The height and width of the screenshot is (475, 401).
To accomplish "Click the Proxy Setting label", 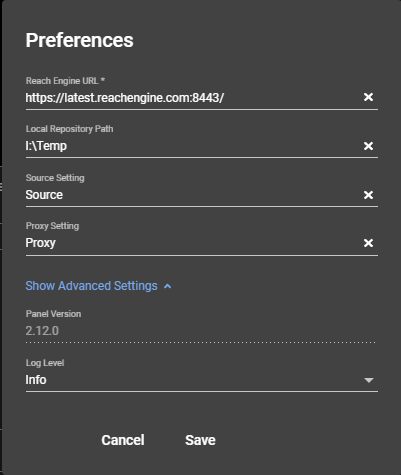I will pyautogui.click(x=52, y=226).
